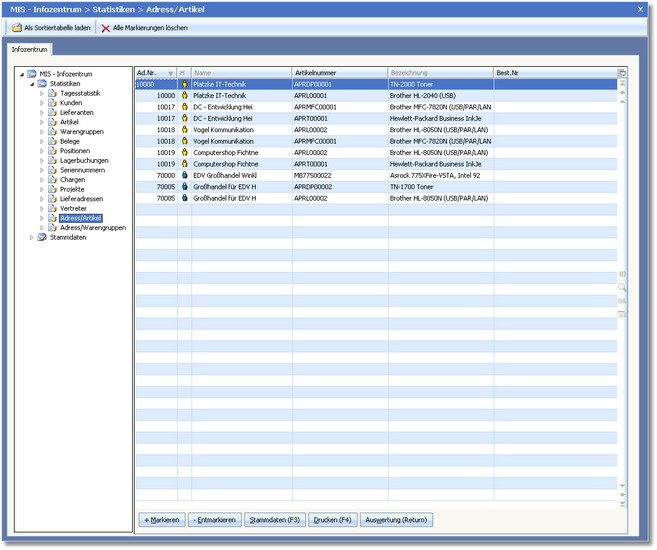The image size is (657, 550).
Task: Expand the Kunden tree node arrow
Action: (42, 103)
